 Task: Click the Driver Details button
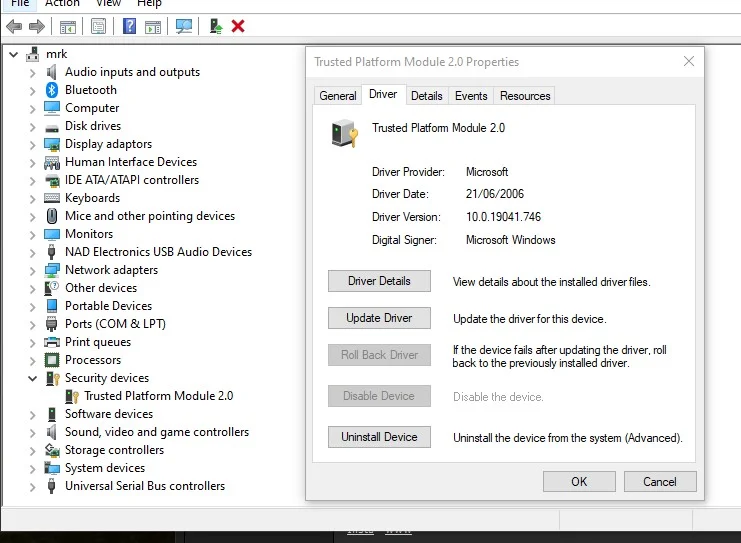[379, 281]
